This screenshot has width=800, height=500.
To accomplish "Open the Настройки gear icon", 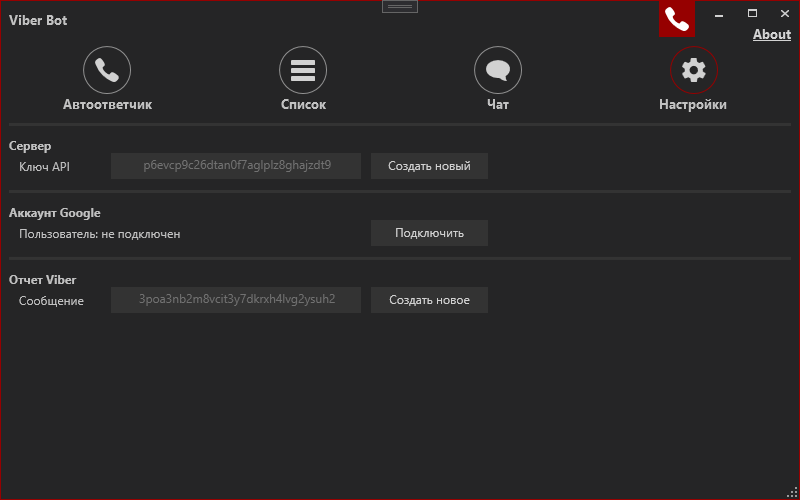I will pyautogui.click(x=694, y=70).
